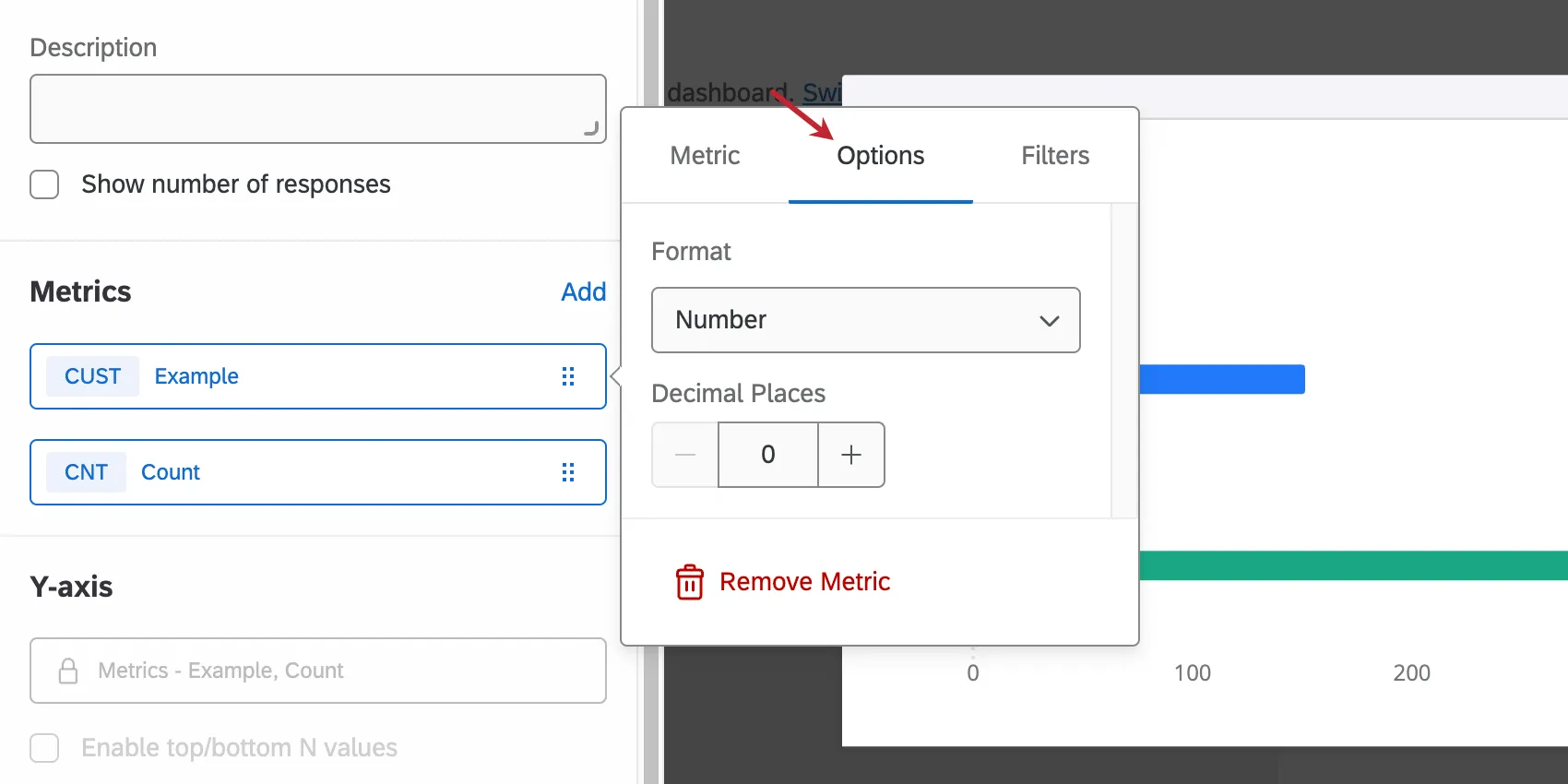The image size is (1568, 784).
Task: Click the CUST badge on Example
Action: [92, 376]
